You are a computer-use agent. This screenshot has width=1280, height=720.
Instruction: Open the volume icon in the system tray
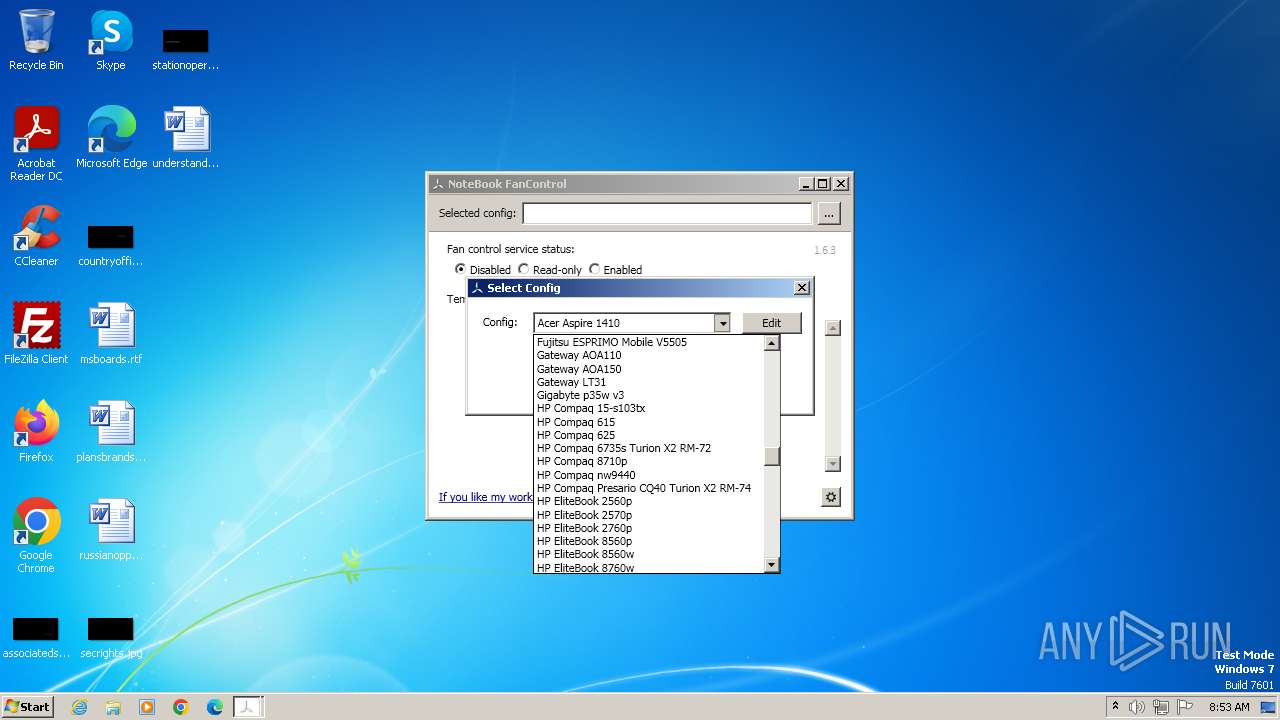(1137, 707)
